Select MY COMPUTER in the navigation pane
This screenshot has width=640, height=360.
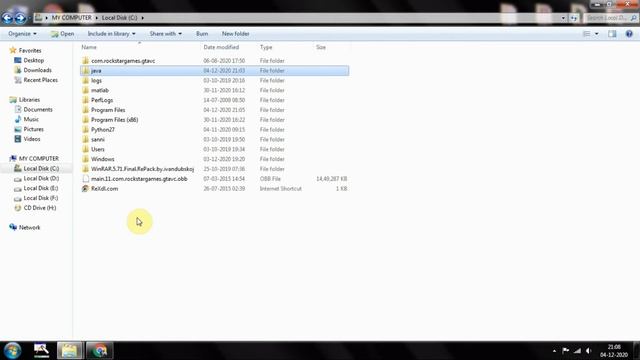38,158
